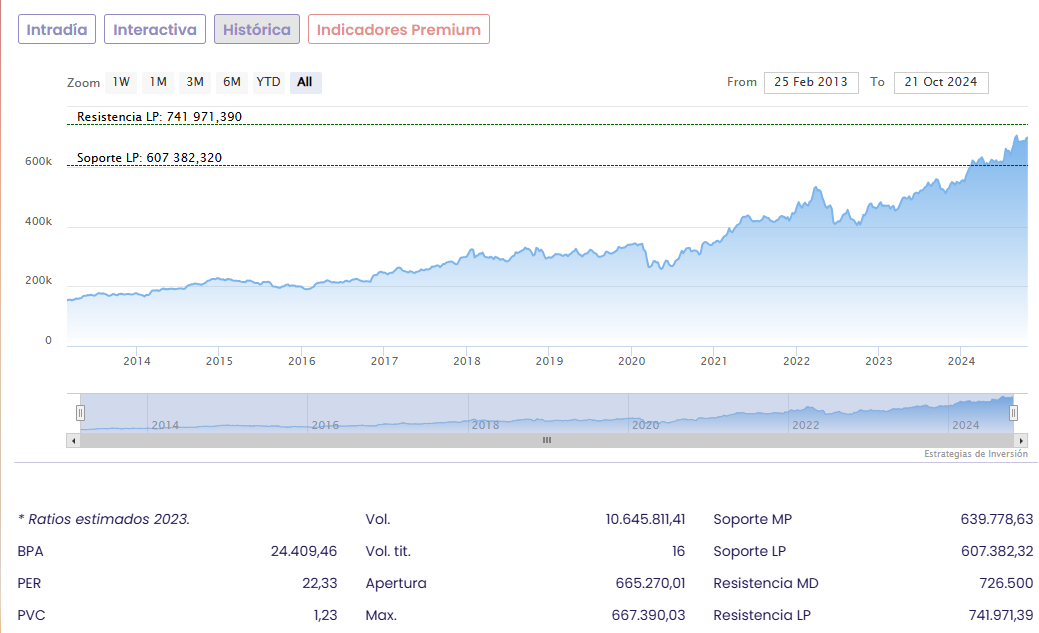Open the Indicadores Premium tab
Viewport: 1039px width, 633px height.
tap(399, 30)
